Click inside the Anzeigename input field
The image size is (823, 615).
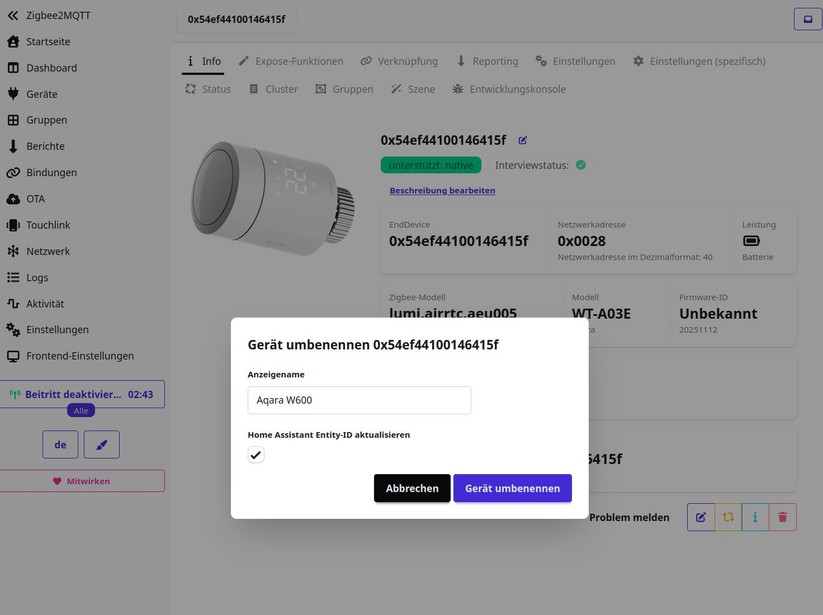click(360, 399)
